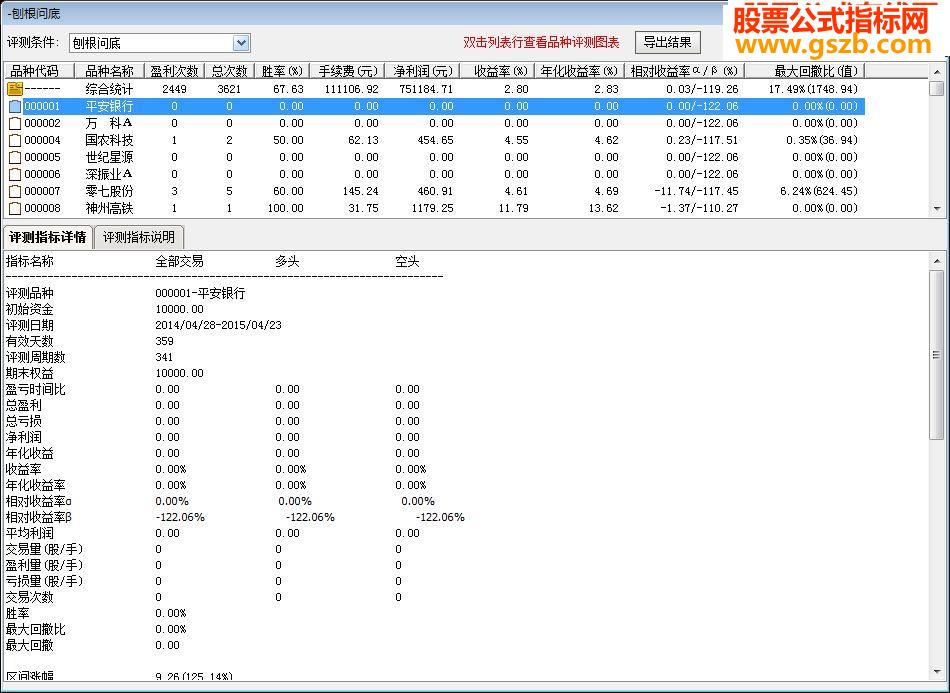Image resolution: width=950 pixels, height=693 pixels.
Task: Click the document icon for 000007 零七股份
Action: tap(15, 191)
